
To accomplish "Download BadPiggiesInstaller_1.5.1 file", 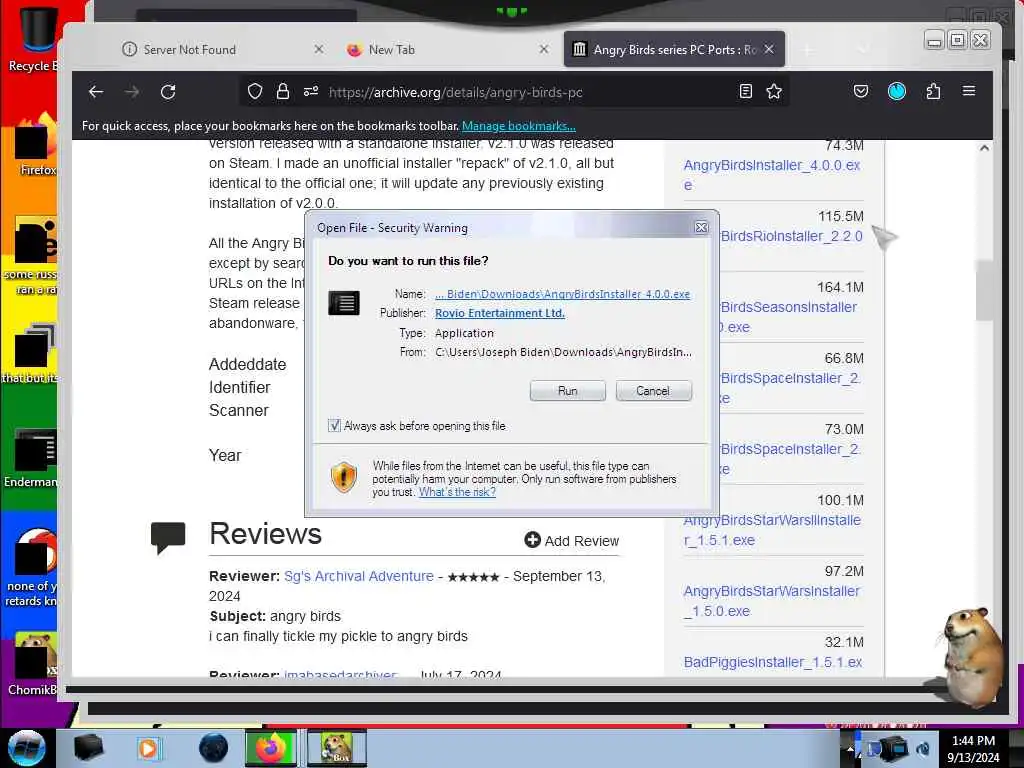I will coord(773,662).
